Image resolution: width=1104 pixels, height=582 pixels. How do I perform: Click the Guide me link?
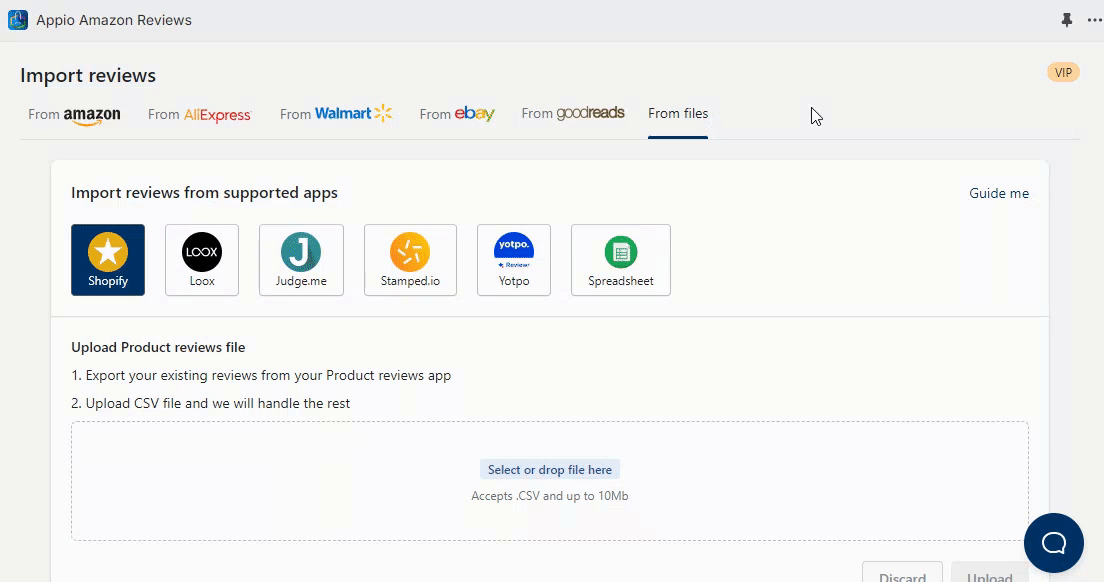[998, 194]
